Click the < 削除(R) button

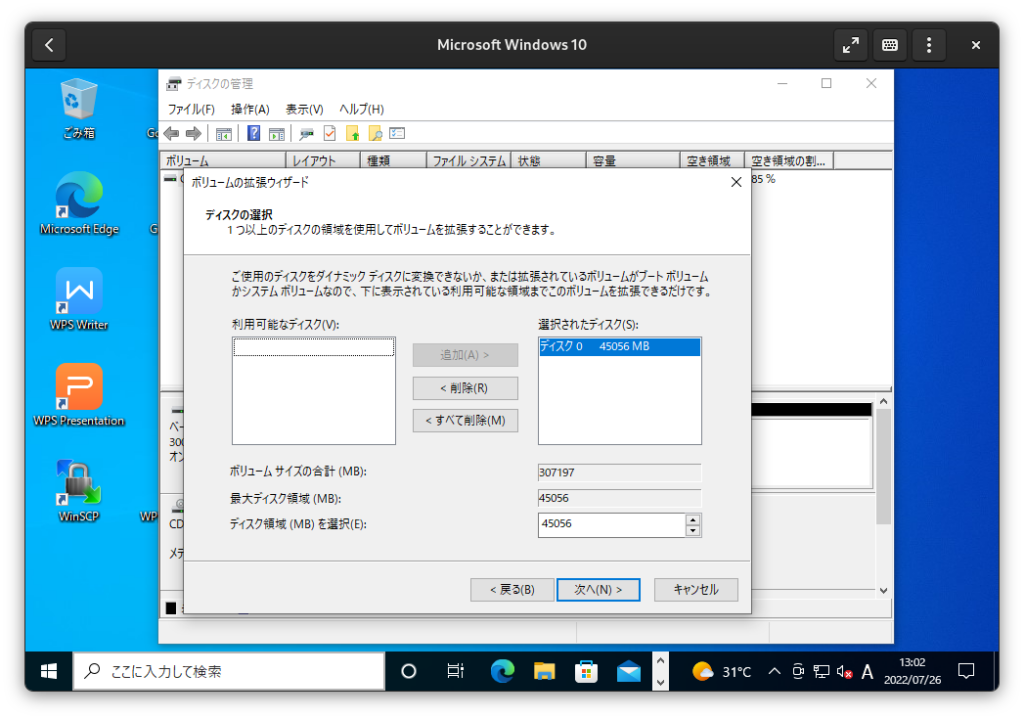[465, 388]
